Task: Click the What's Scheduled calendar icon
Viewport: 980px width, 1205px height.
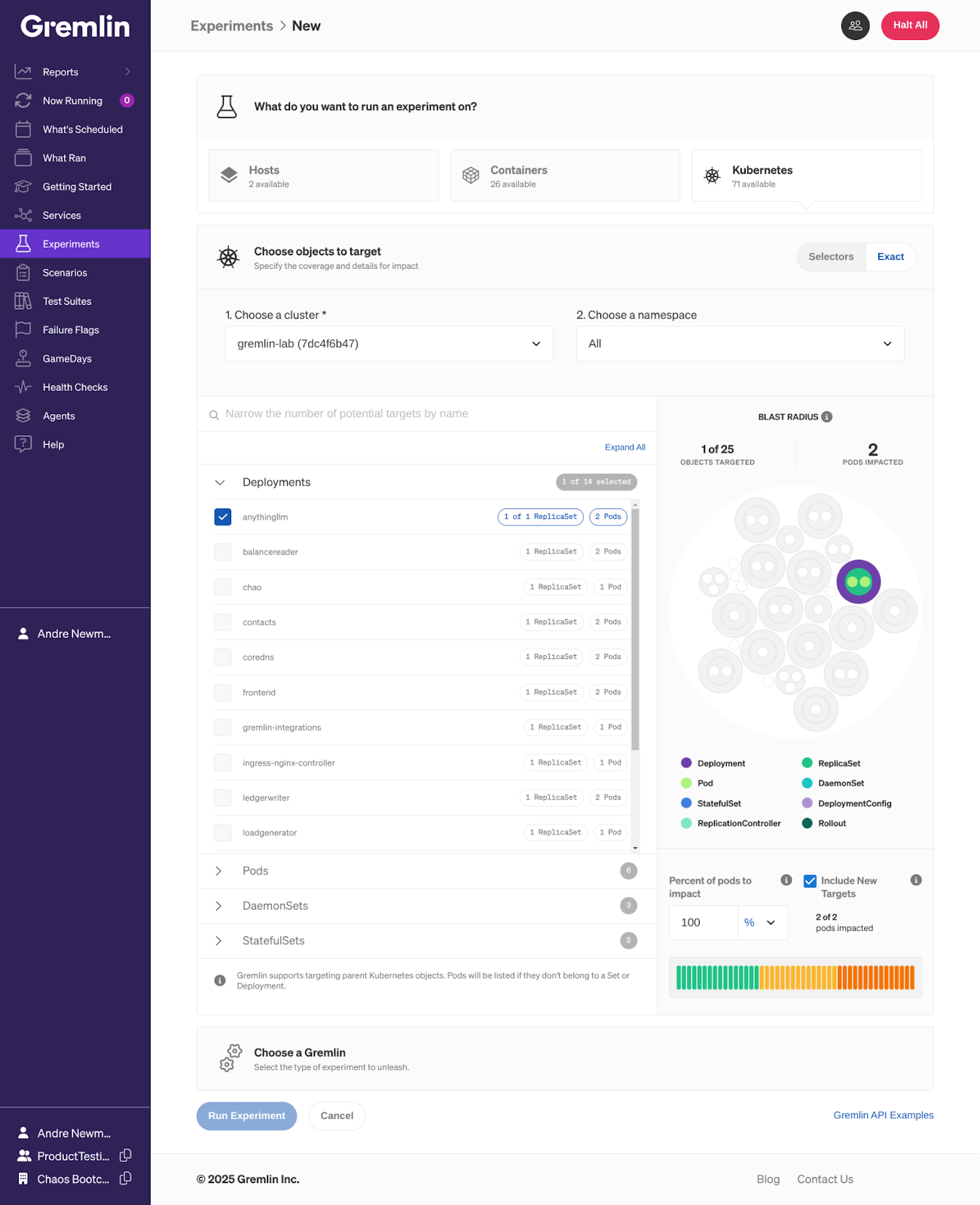Action: coord(23,129)
